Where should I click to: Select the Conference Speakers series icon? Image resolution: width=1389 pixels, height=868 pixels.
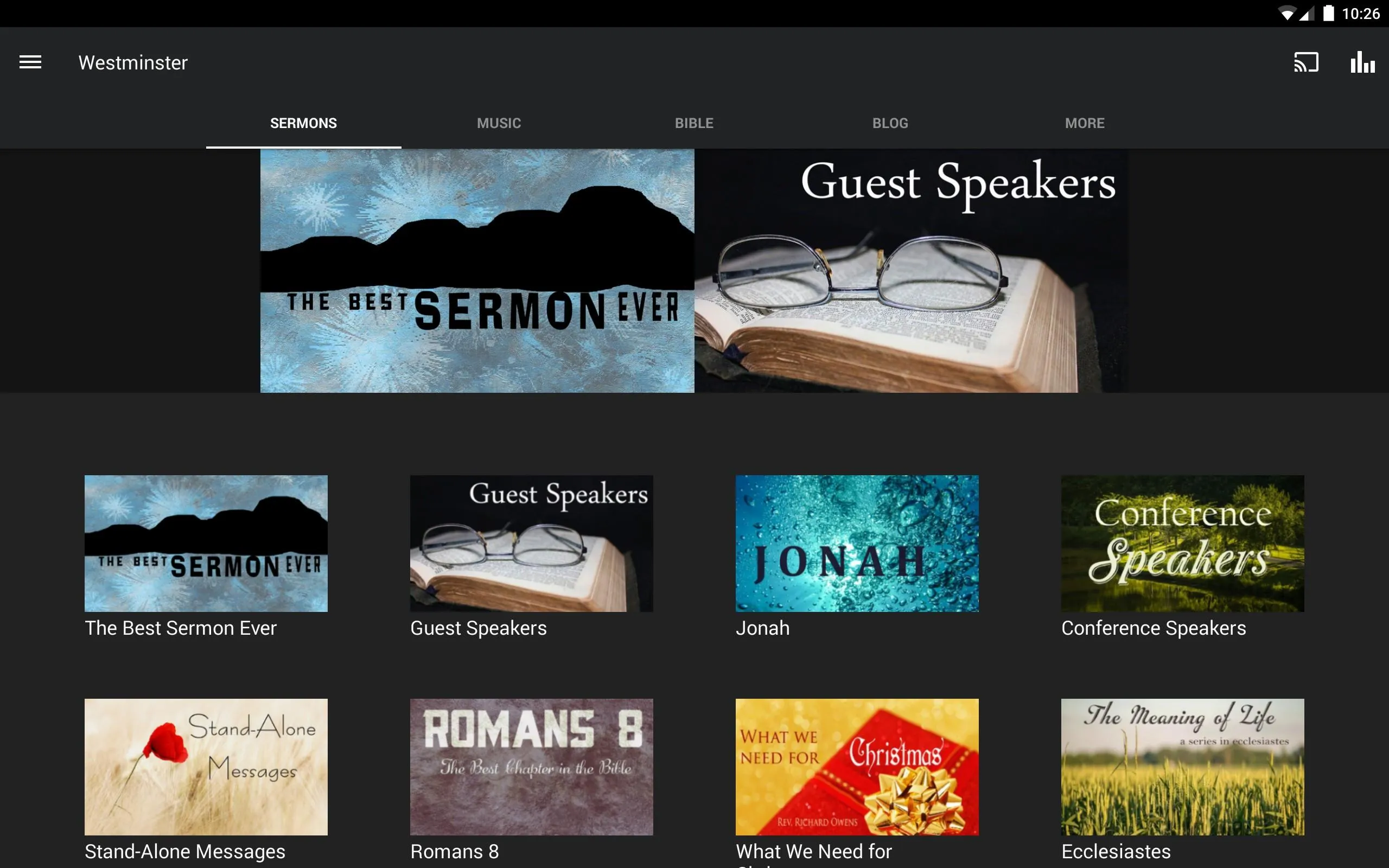(1183, 544)
